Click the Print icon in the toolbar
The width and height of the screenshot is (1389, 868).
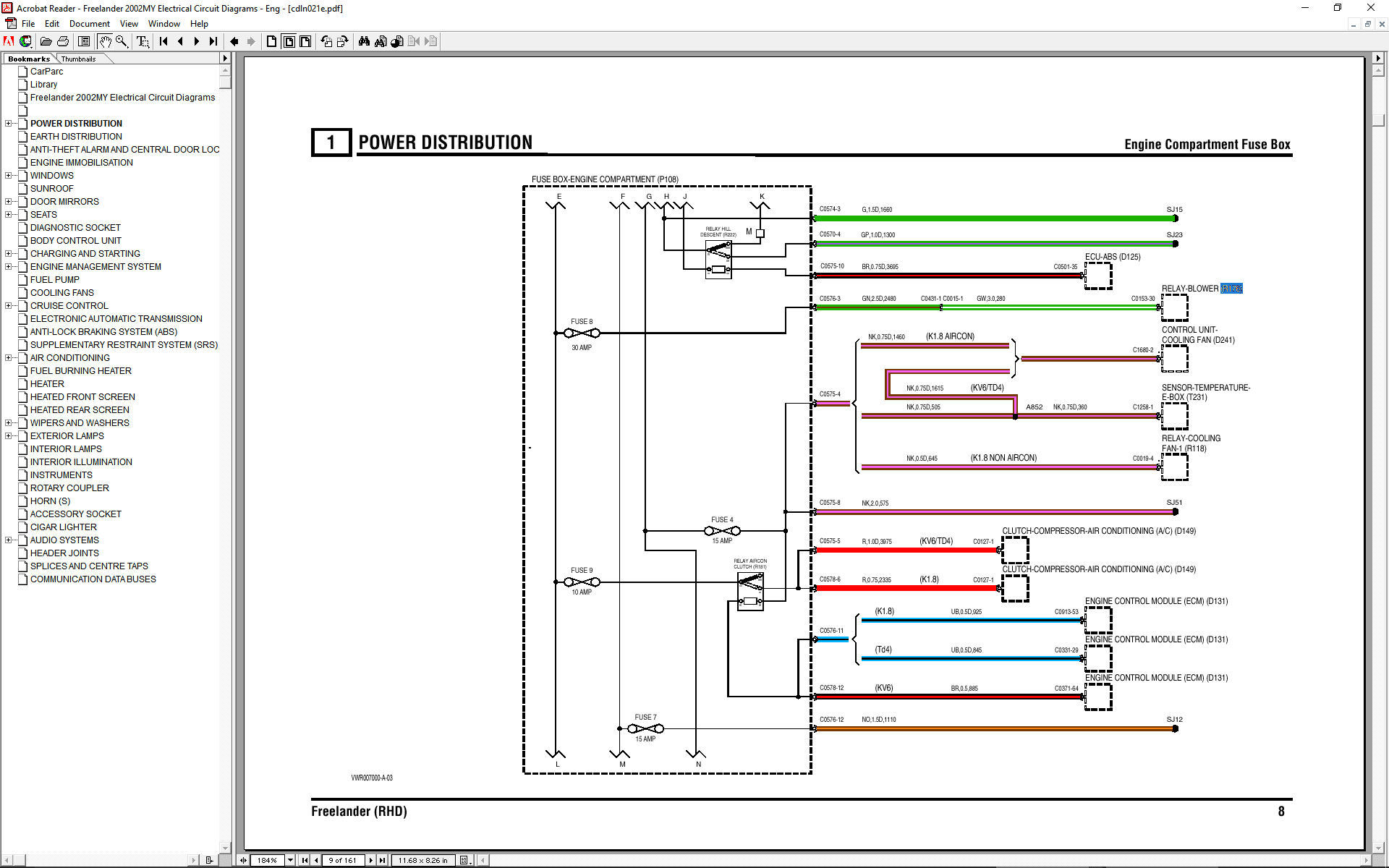[63, 41]
